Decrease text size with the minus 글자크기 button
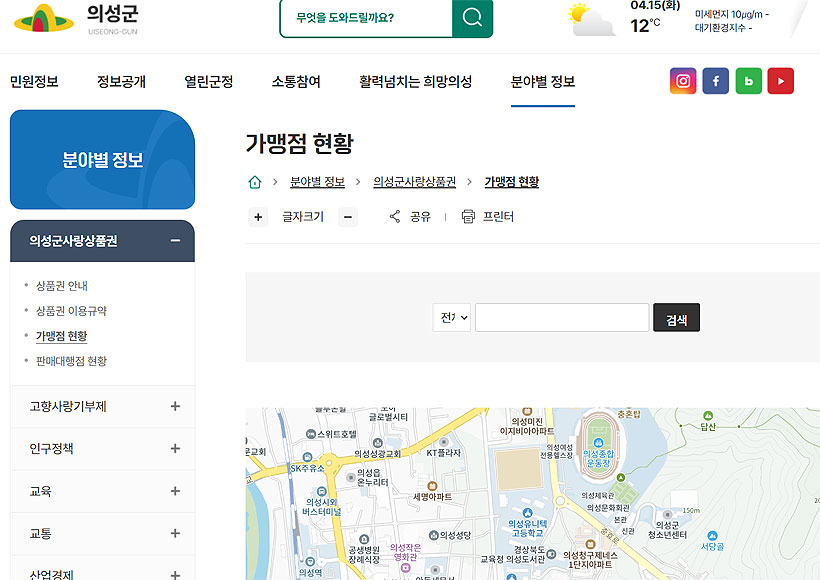This screenshot has height=580, width=820. point(347,216)
